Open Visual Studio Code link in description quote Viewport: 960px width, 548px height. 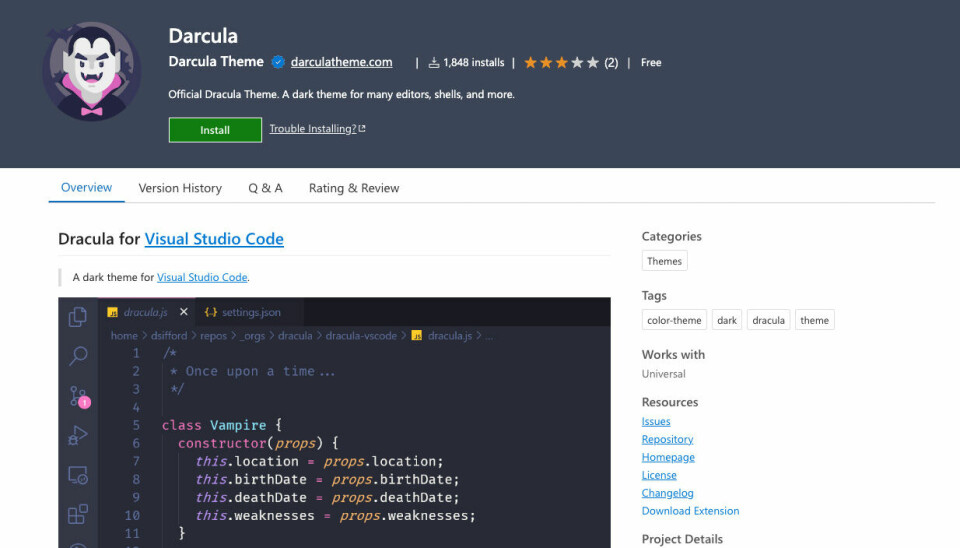click(202, 277)
